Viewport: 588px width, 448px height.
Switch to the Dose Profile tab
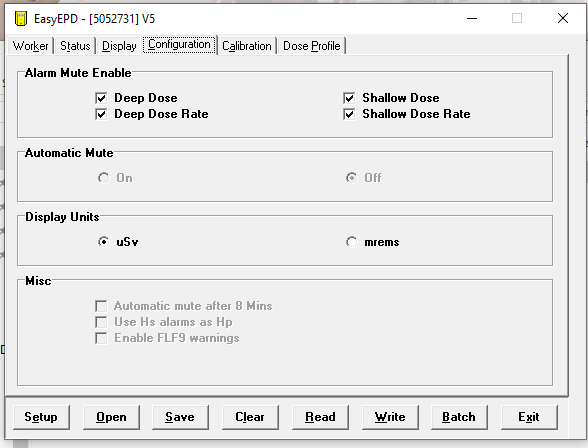[x=312, y=46]
